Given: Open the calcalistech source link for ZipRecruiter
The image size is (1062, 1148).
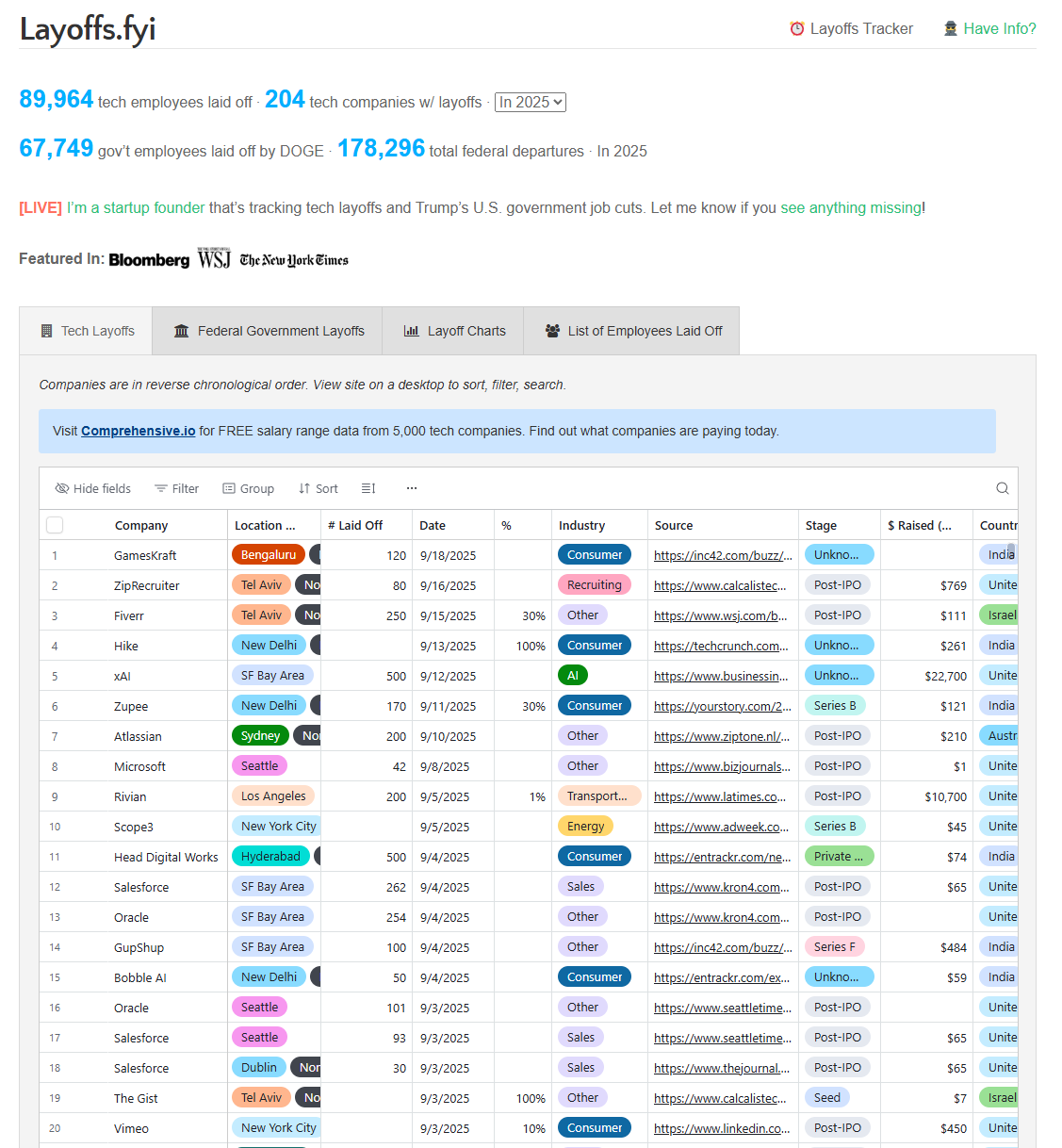Looking at the screenshot, I should click(720, 585).
